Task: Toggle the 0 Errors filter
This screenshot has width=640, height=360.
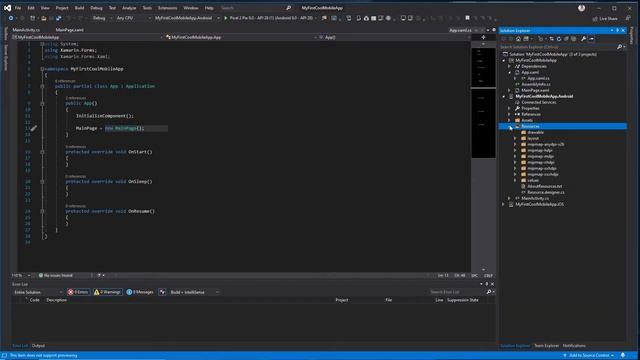Action: pyautogui.click(x=78, y=292)
